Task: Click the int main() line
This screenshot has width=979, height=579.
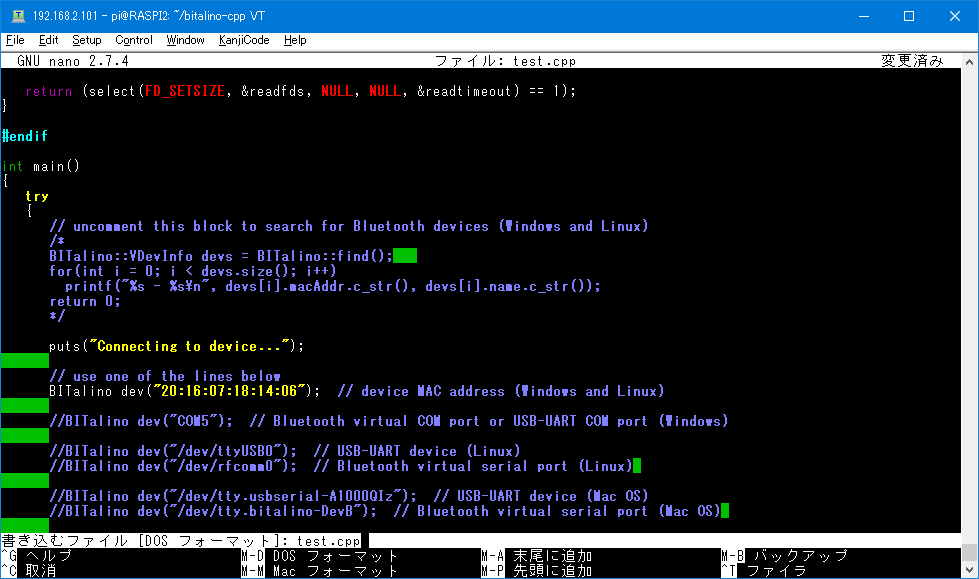Action: [x=41, y=166]
